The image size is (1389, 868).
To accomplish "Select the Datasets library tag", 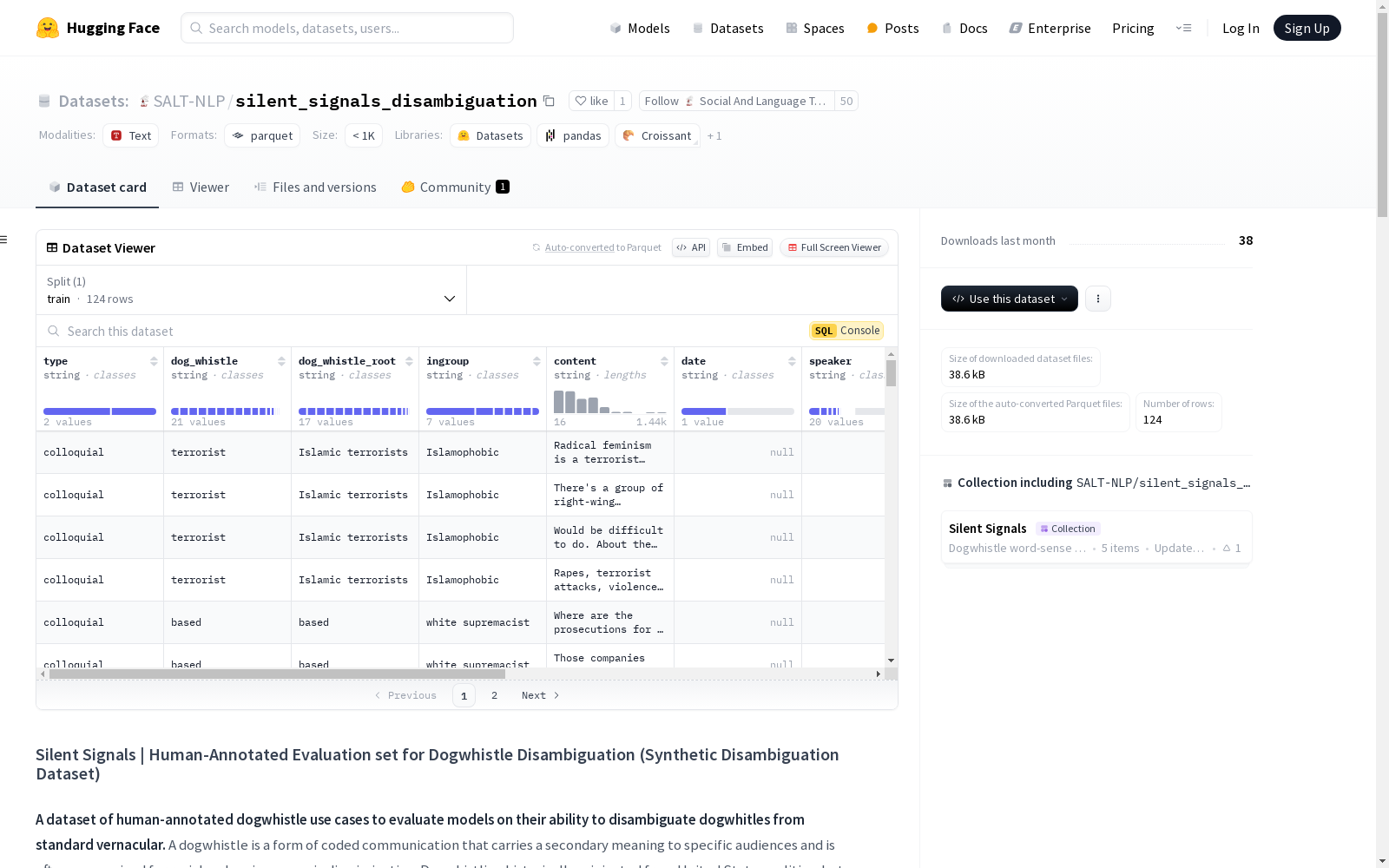I will click(490, 135).
